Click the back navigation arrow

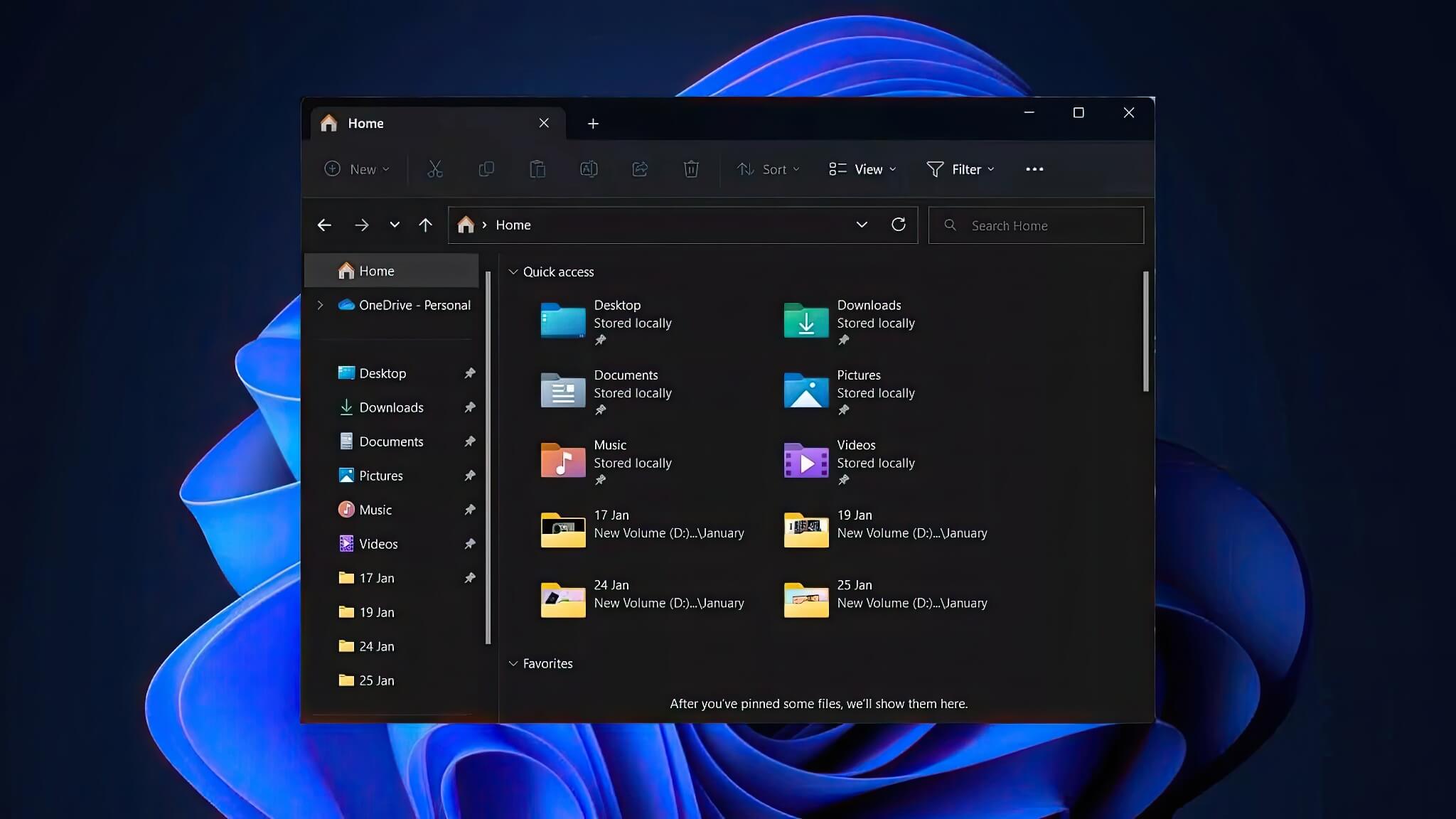point(324,225)
